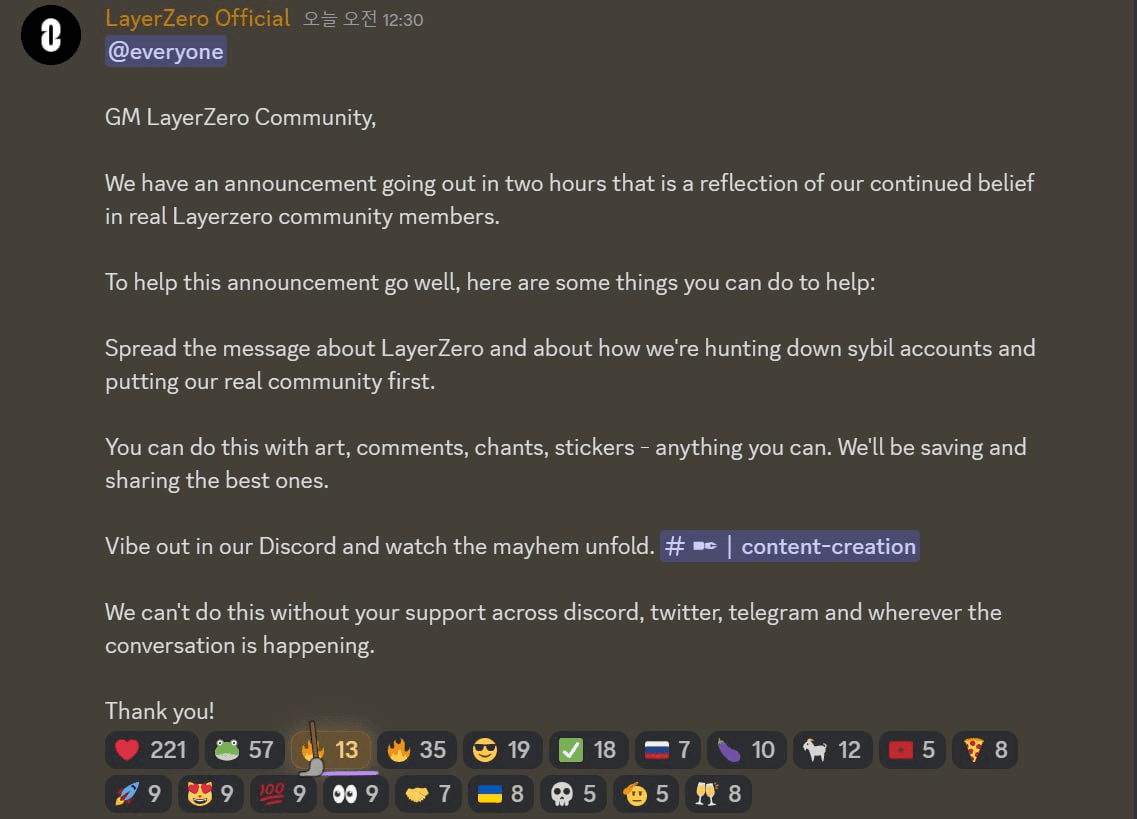Click the clinking glasses reaction with 8
Viewport: 1137px width, 819px height.
718,794
